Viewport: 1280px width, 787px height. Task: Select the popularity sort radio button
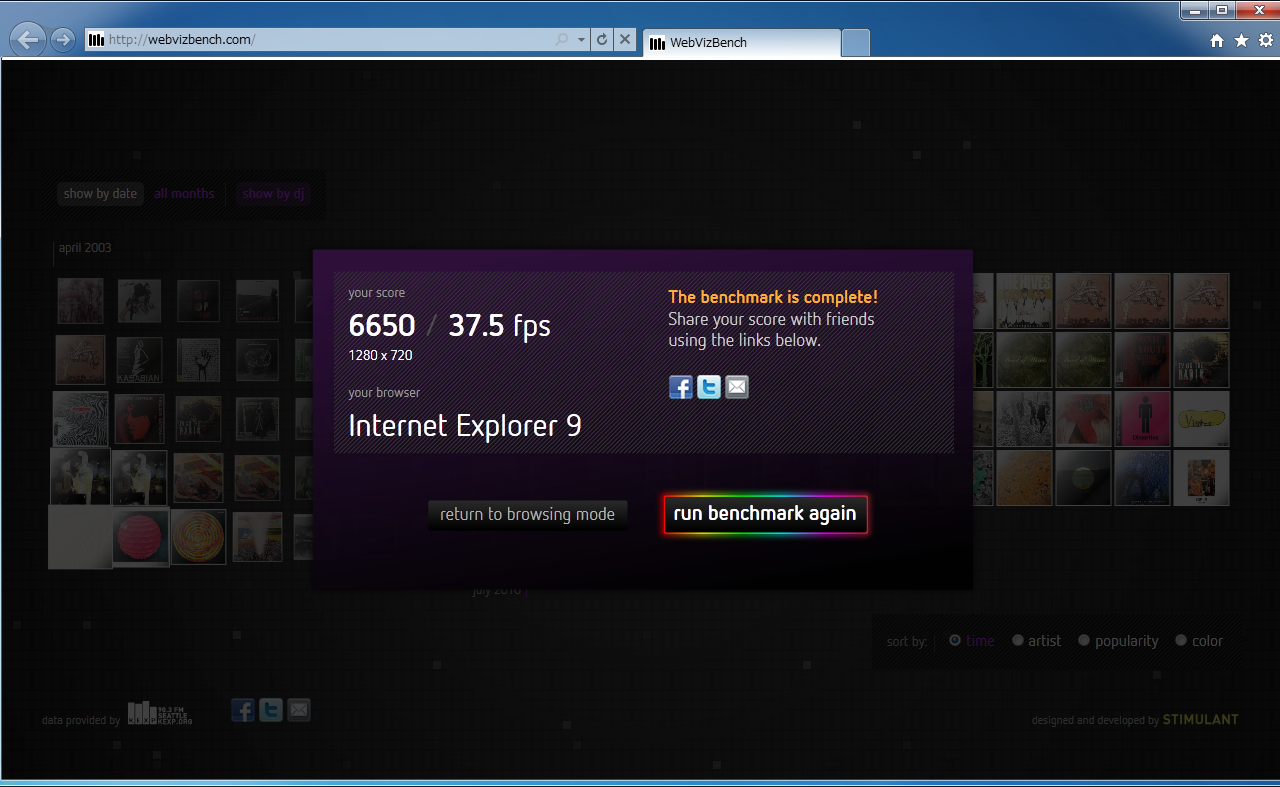coord(1084,641)
